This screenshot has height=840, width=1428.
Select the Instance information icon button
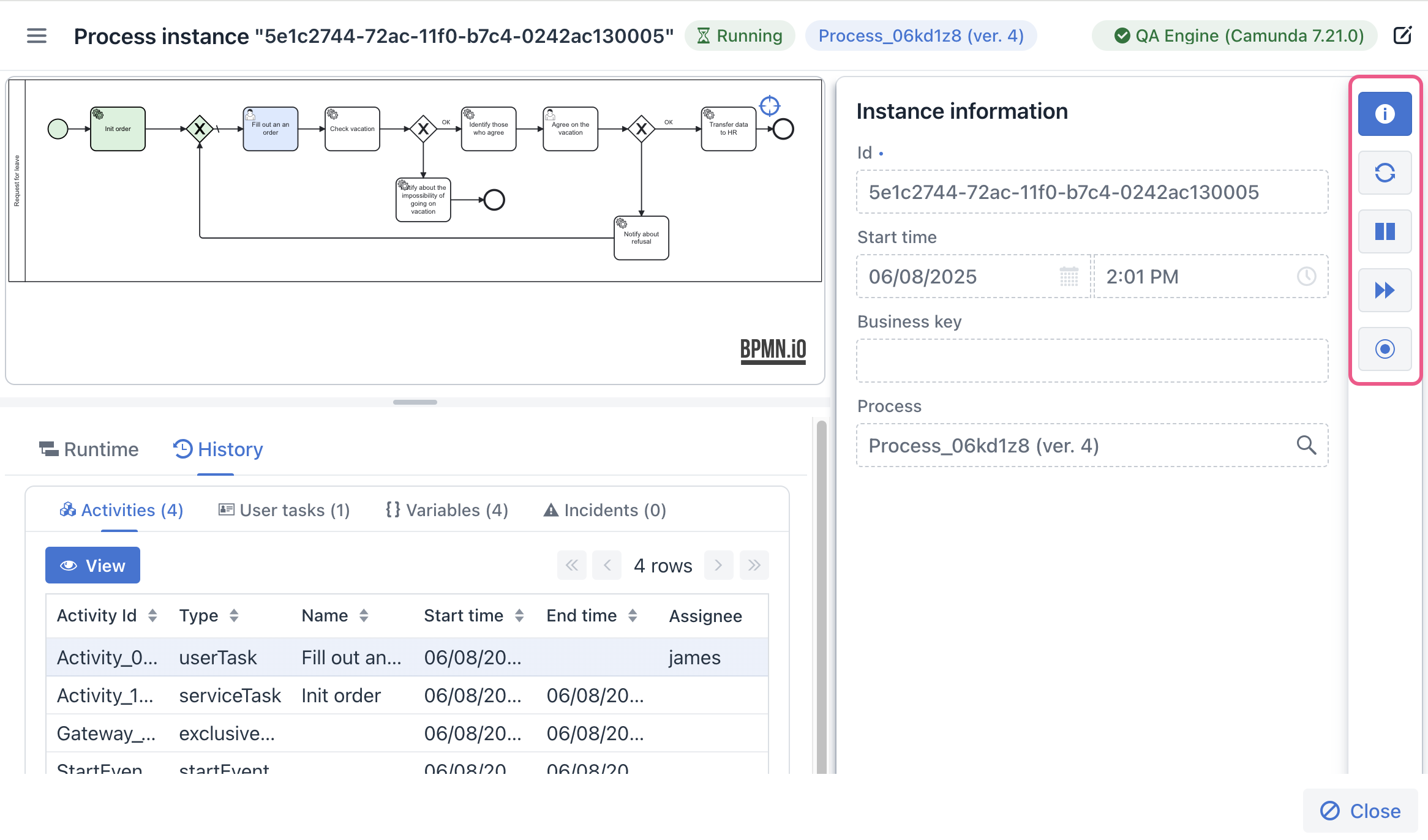tap(1385, 114)
